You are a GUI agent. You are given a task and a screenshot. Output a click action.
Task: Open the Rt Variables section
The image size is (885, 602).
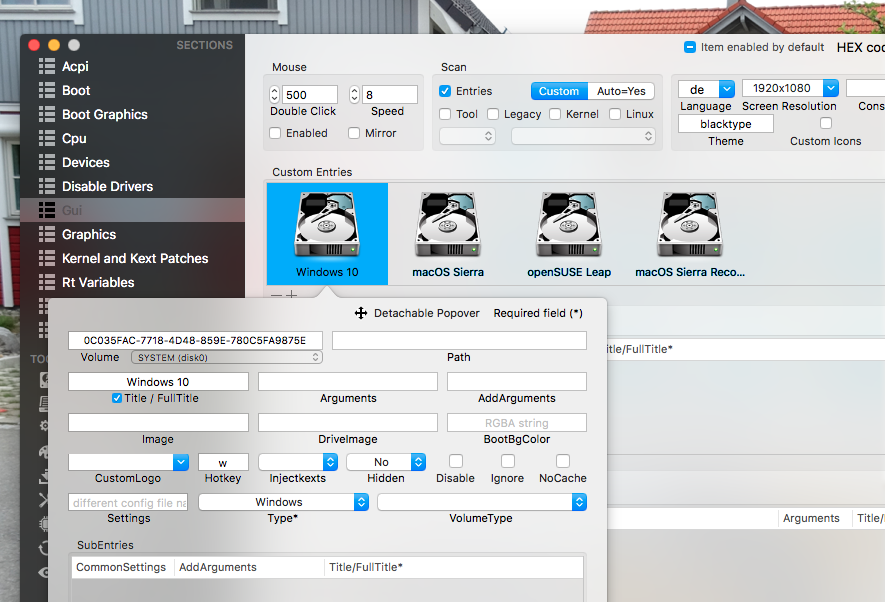tap(133, 282)
